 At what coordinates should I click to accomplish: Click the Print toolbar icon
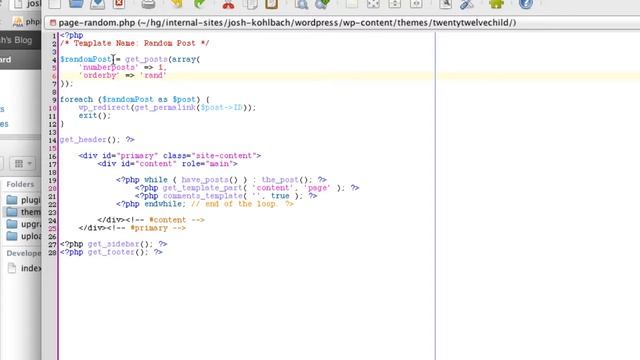(148, 4)
